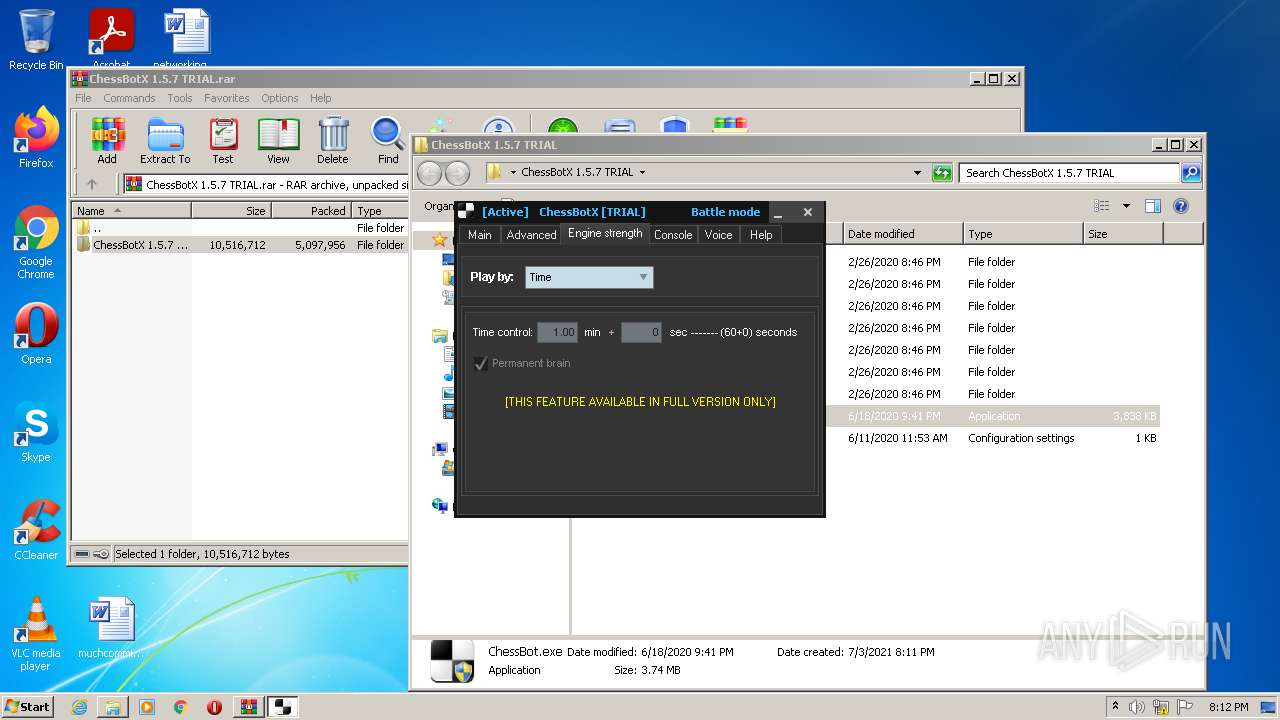The height and width of the screenshot is (720, 1280).
Task: Sort Explorer list by Date modified
Action: coord(903,234)
